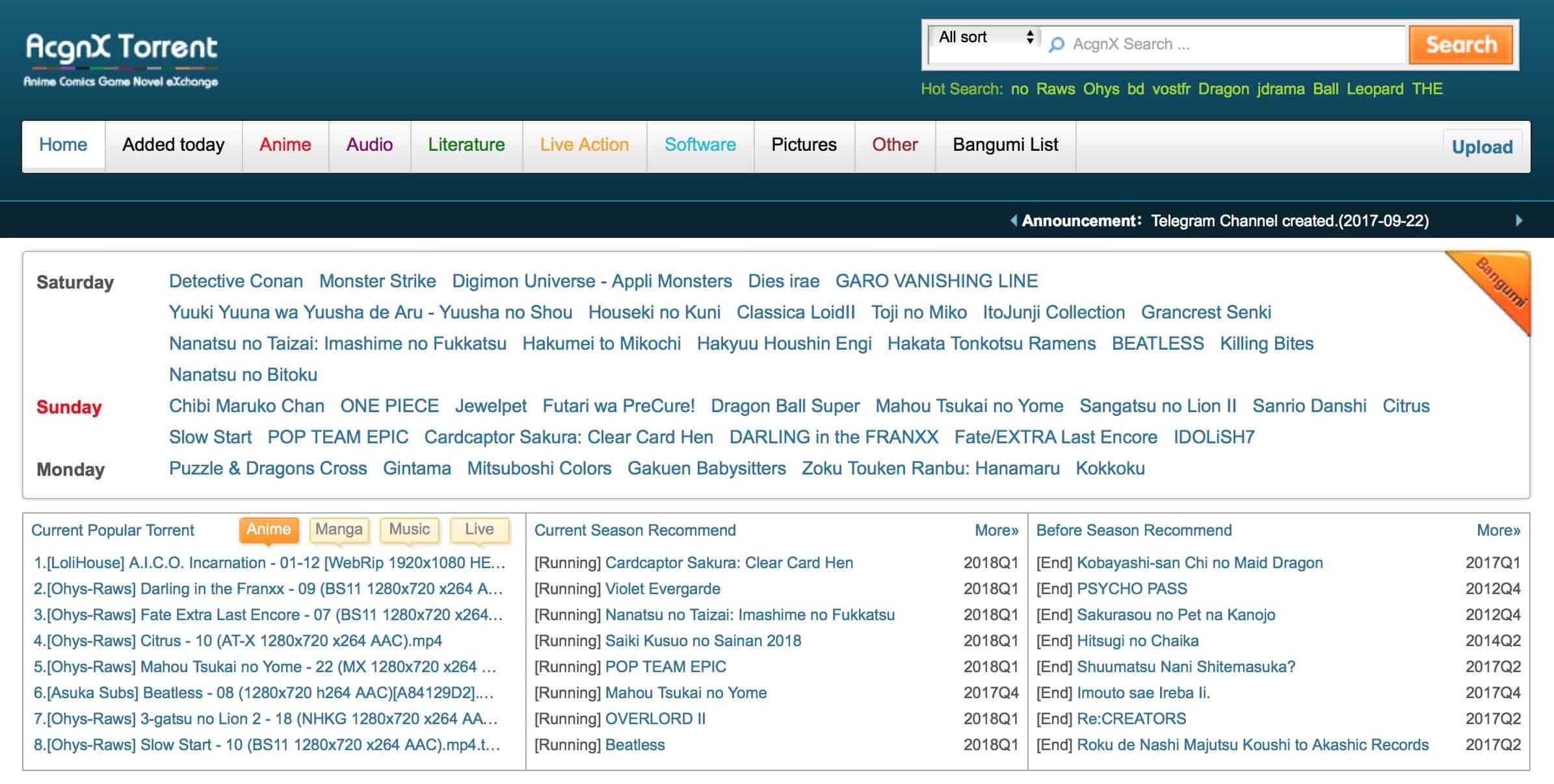1554x784 pixels.
Task: Go to next announcement with right arrow
Action: (x=1519, y=220)
